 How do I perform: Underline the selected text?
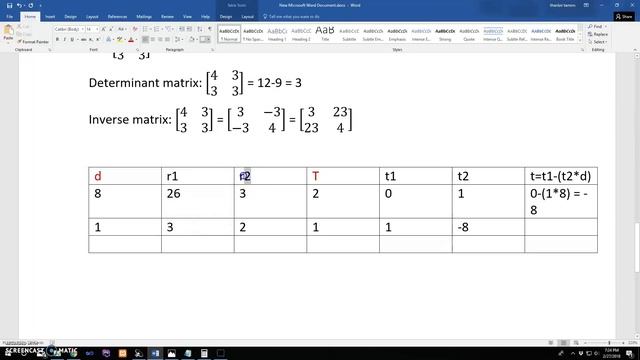point(72,40)
